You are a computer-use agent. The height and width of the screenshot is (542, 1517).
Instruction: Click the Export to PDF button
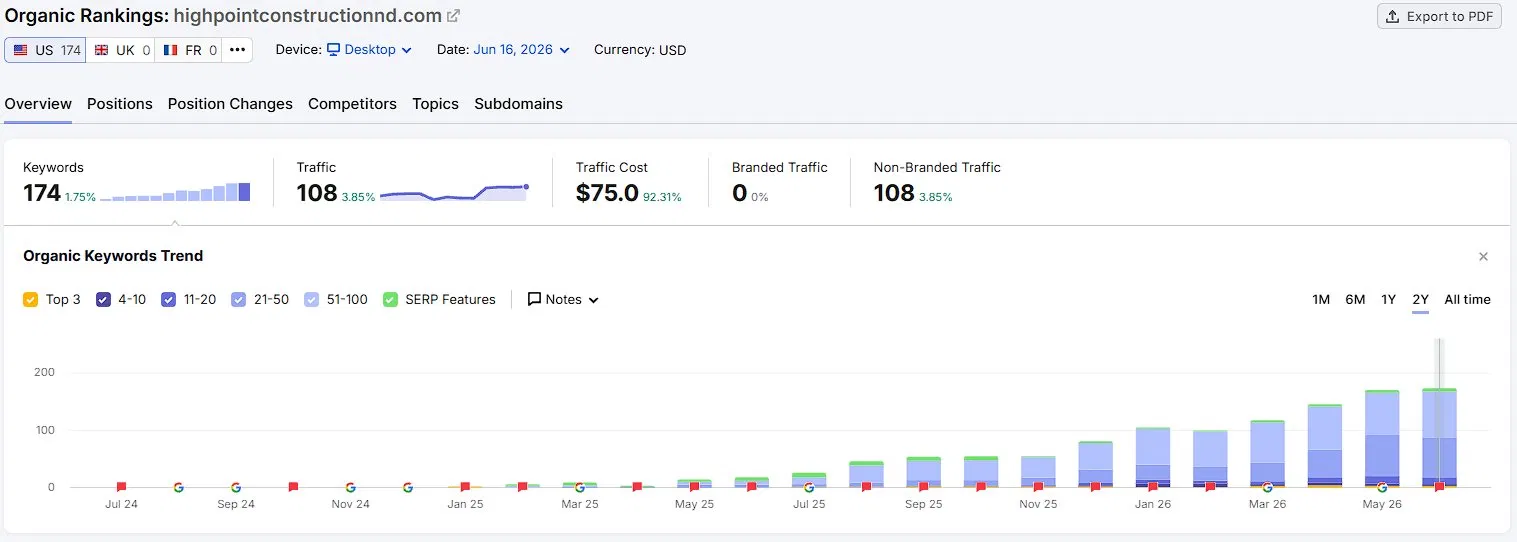1439,16
